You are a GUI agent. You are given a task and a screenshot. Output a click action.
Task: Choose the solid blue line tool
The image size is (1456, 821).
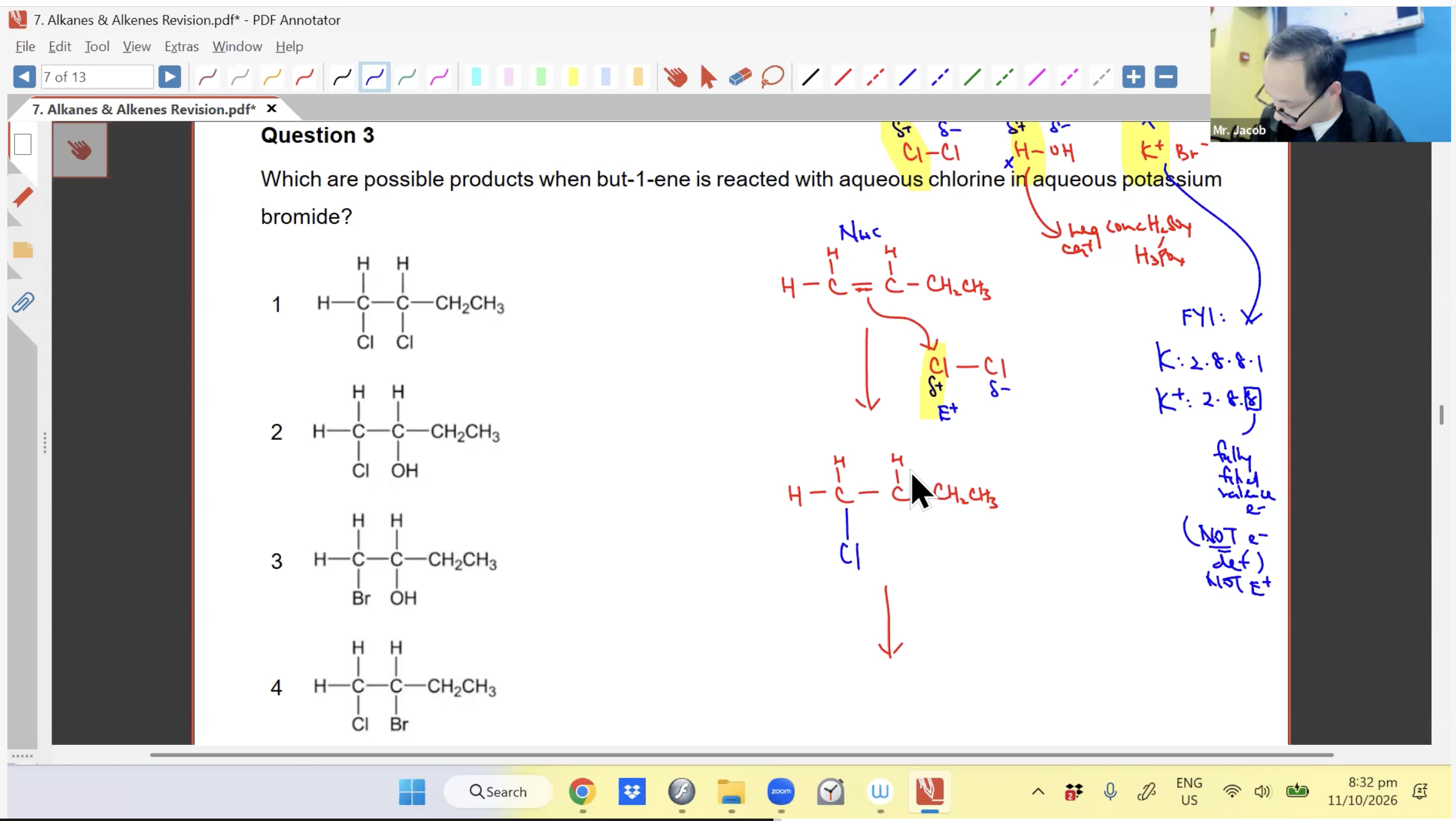click(x=908, y=77)
